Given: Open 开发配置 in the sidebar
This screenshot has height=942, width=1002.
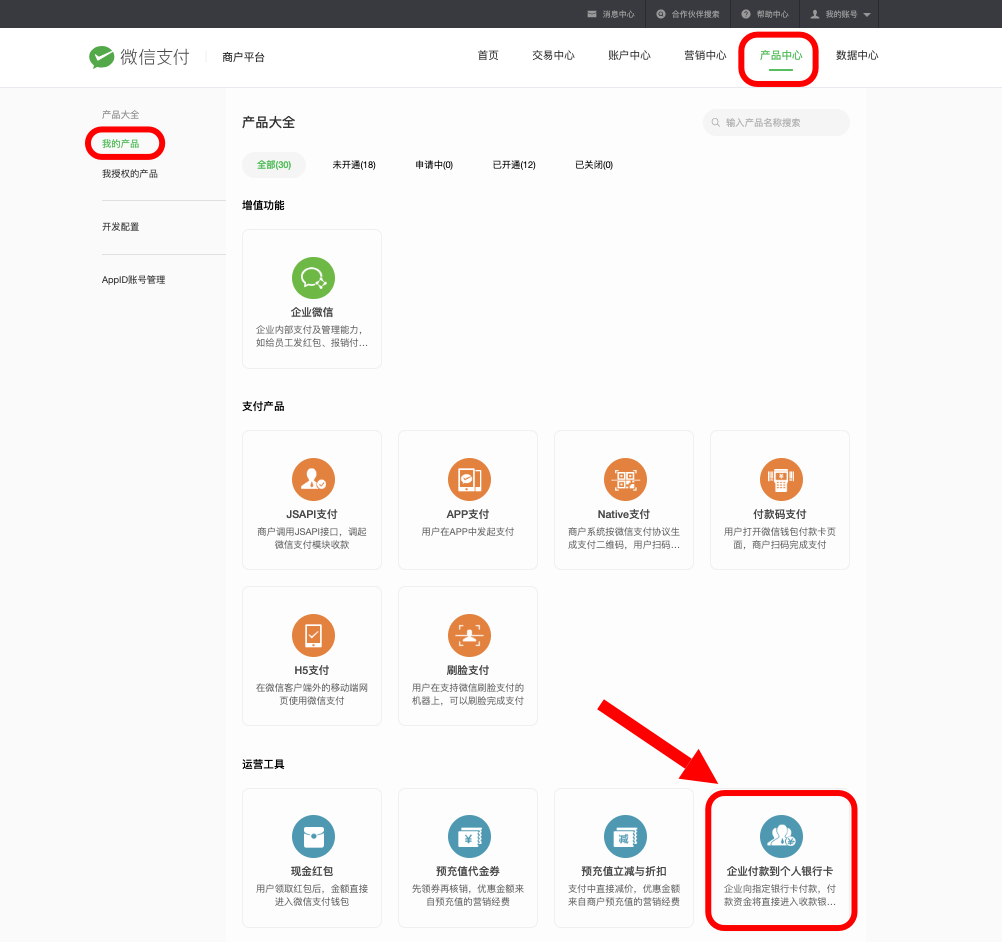Looking at the screenshot, I should [121, 227].
